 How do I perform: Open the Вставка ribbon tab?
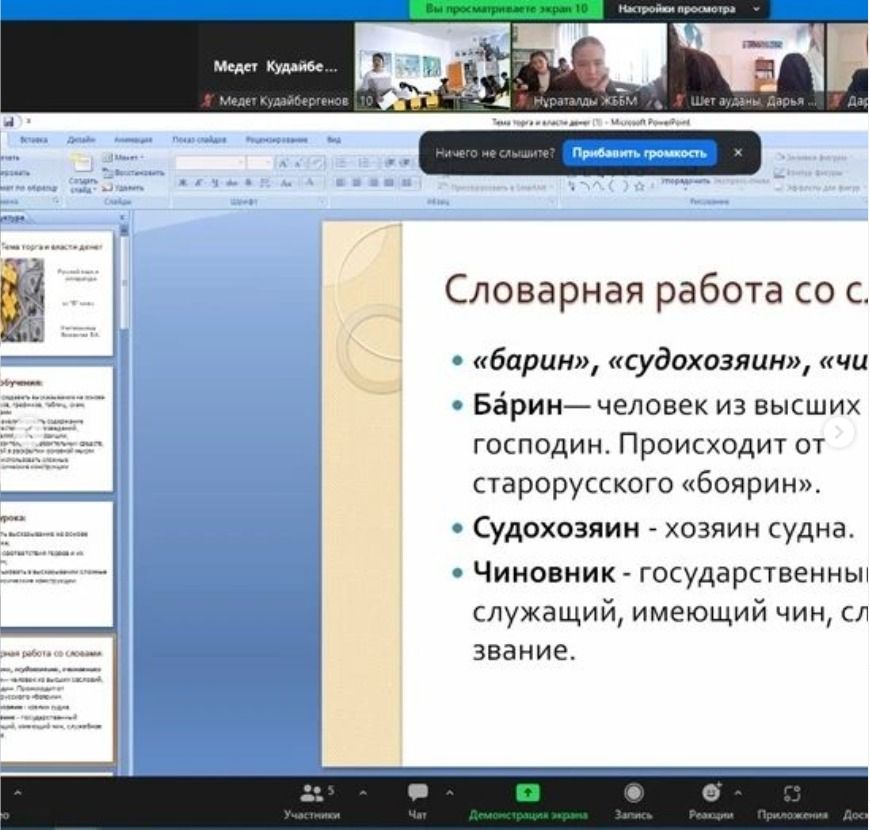34,141
